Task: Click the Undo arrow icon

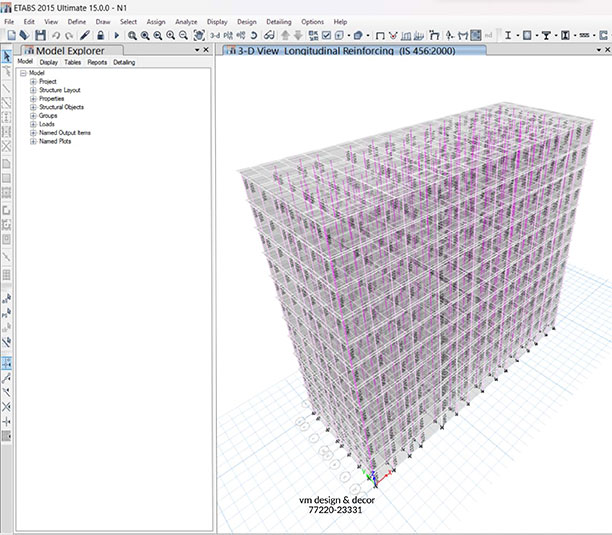Action: 54,35
